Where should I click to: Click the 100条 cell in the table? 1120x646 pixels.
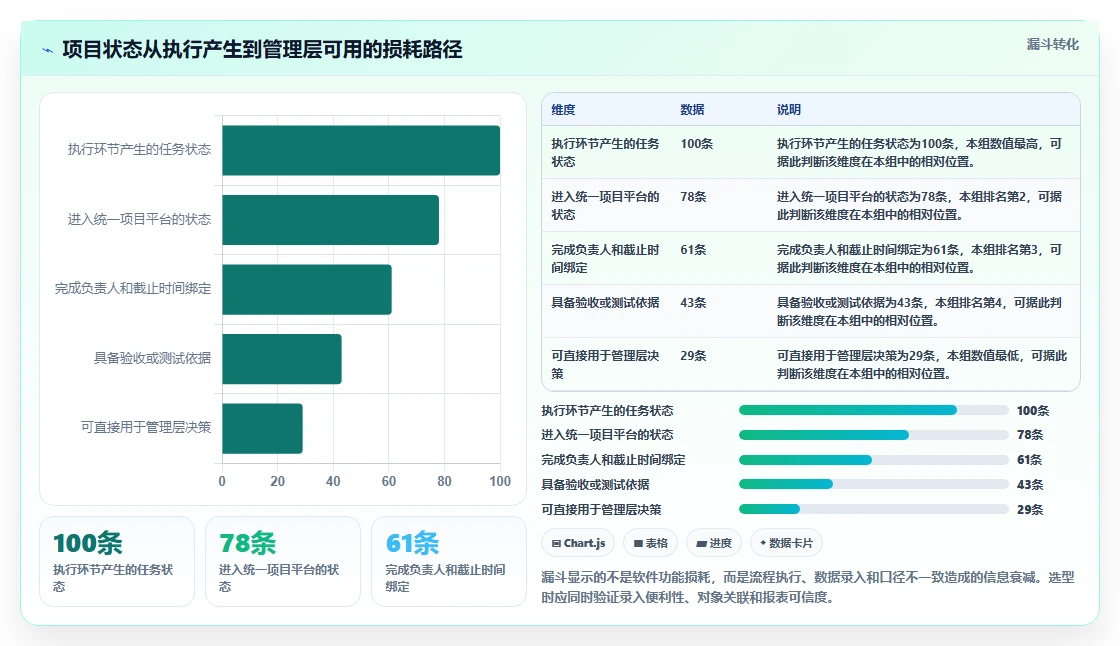click(x=696, y=144)
